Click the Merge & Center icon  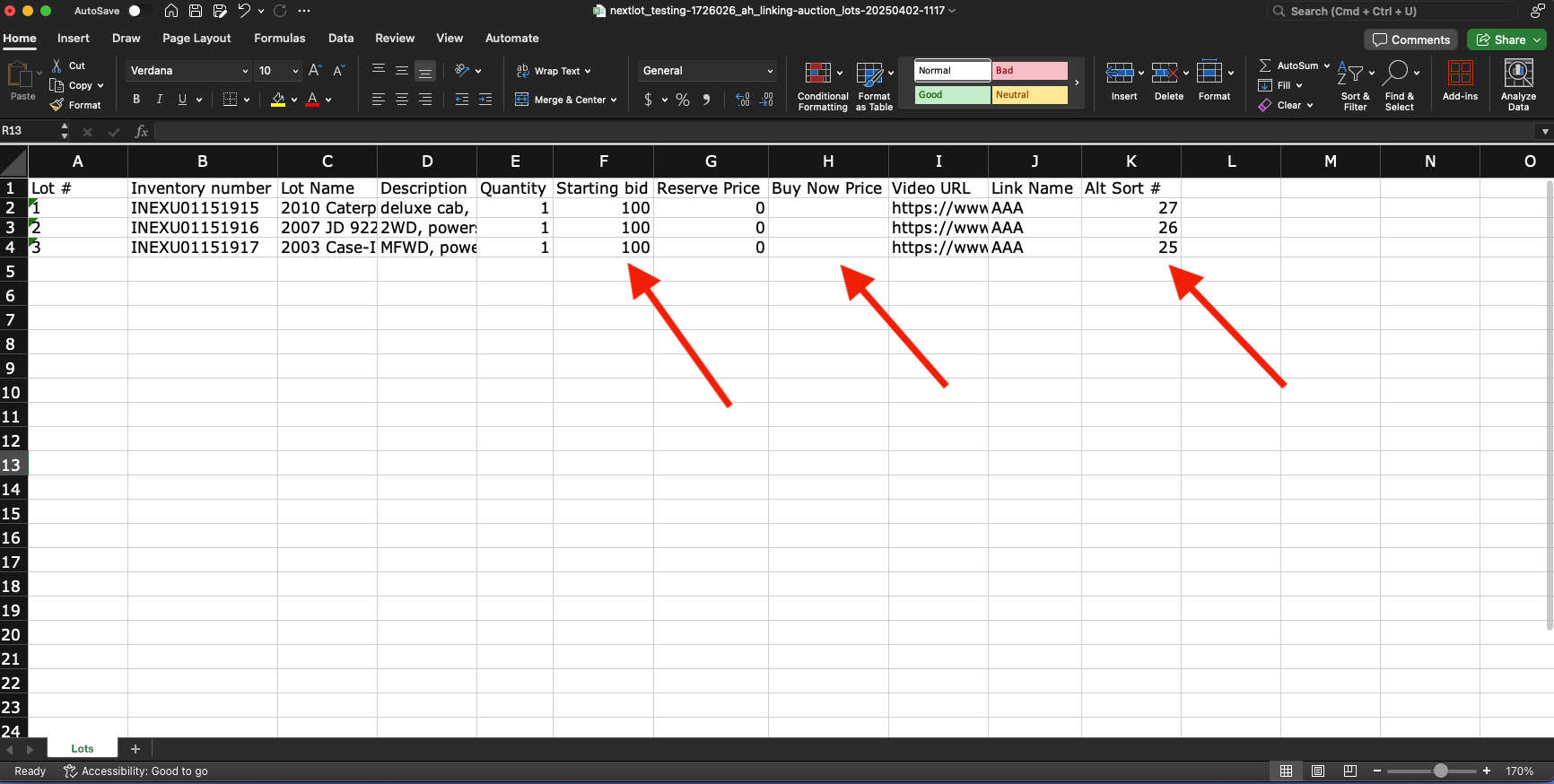point(521,100)
